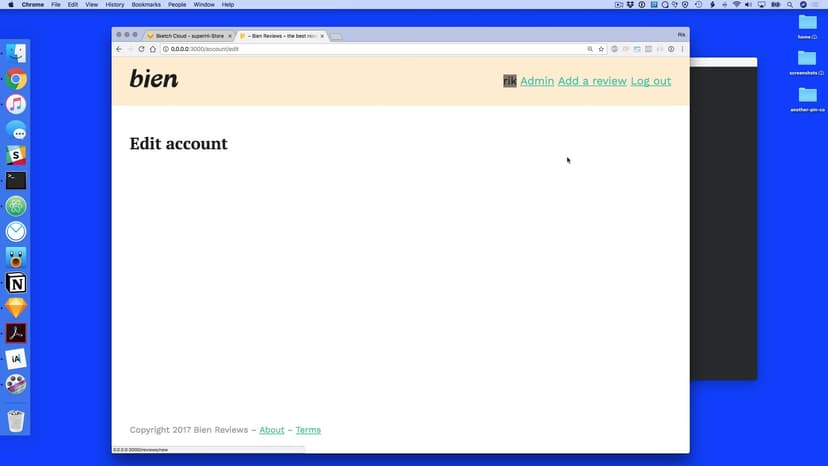
Task: Open the Notion app in the dock
Action: [16, 283]
